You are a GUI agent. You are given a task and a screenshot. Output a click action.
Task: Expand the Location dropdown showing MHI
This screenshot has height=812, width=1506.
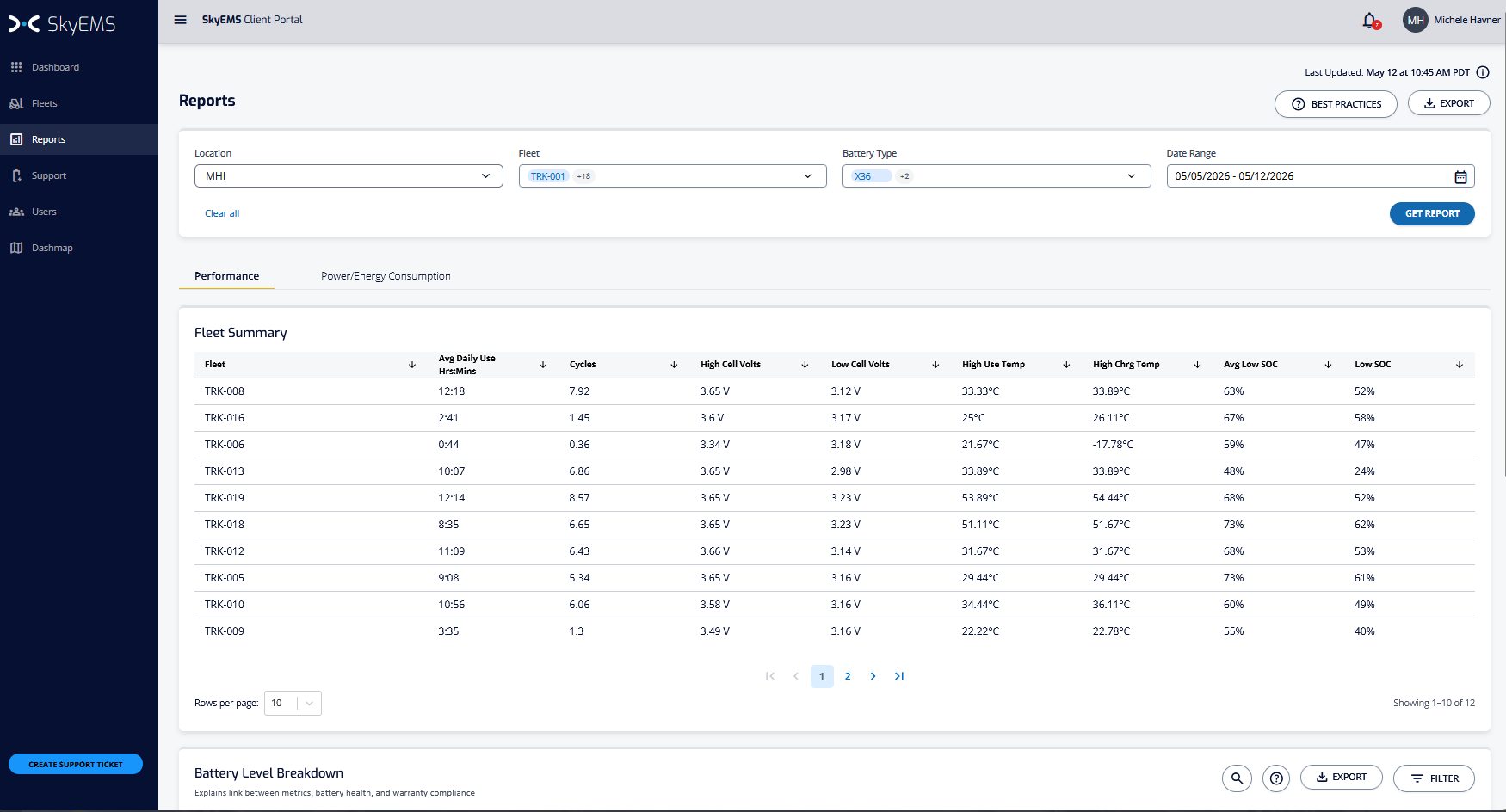pyautogui.click(x=349, y=176)
